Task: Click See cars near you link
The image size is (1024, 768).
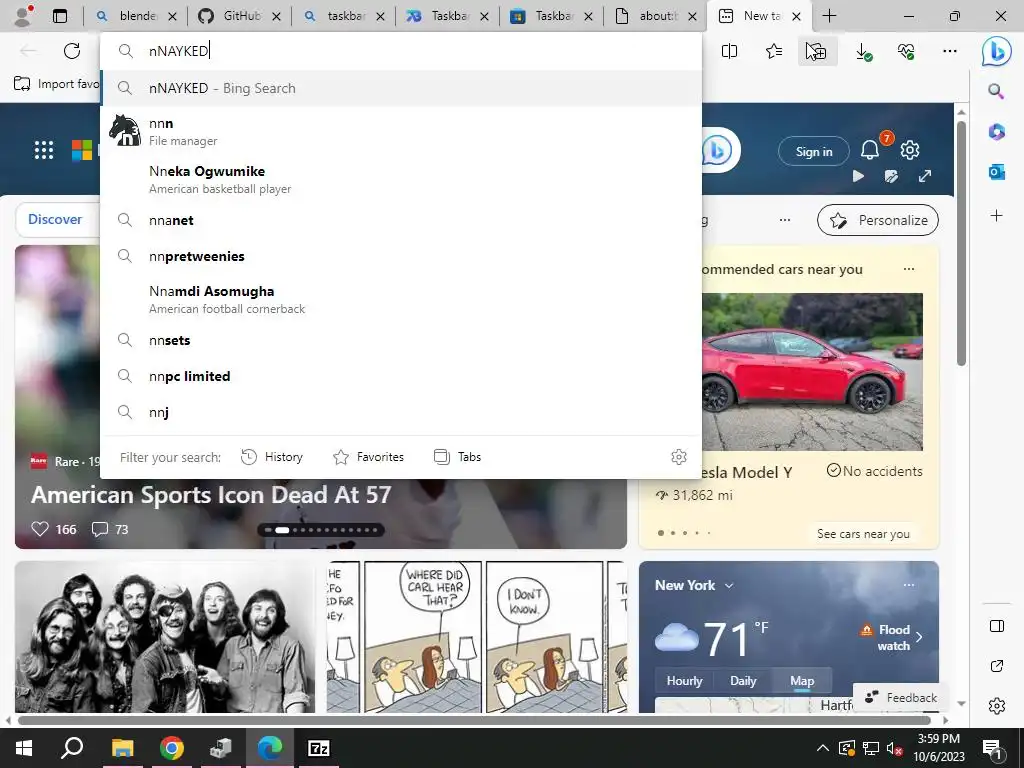Action: (x=863, y=534)
